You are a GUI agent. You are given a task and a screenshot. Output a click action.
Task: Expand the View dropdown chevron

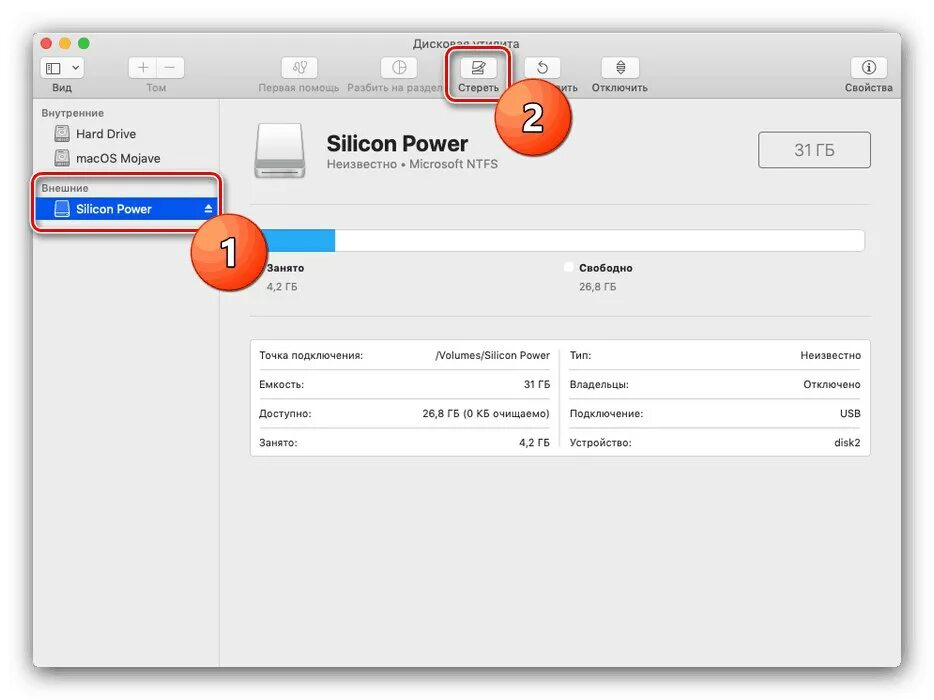[76, 68]
